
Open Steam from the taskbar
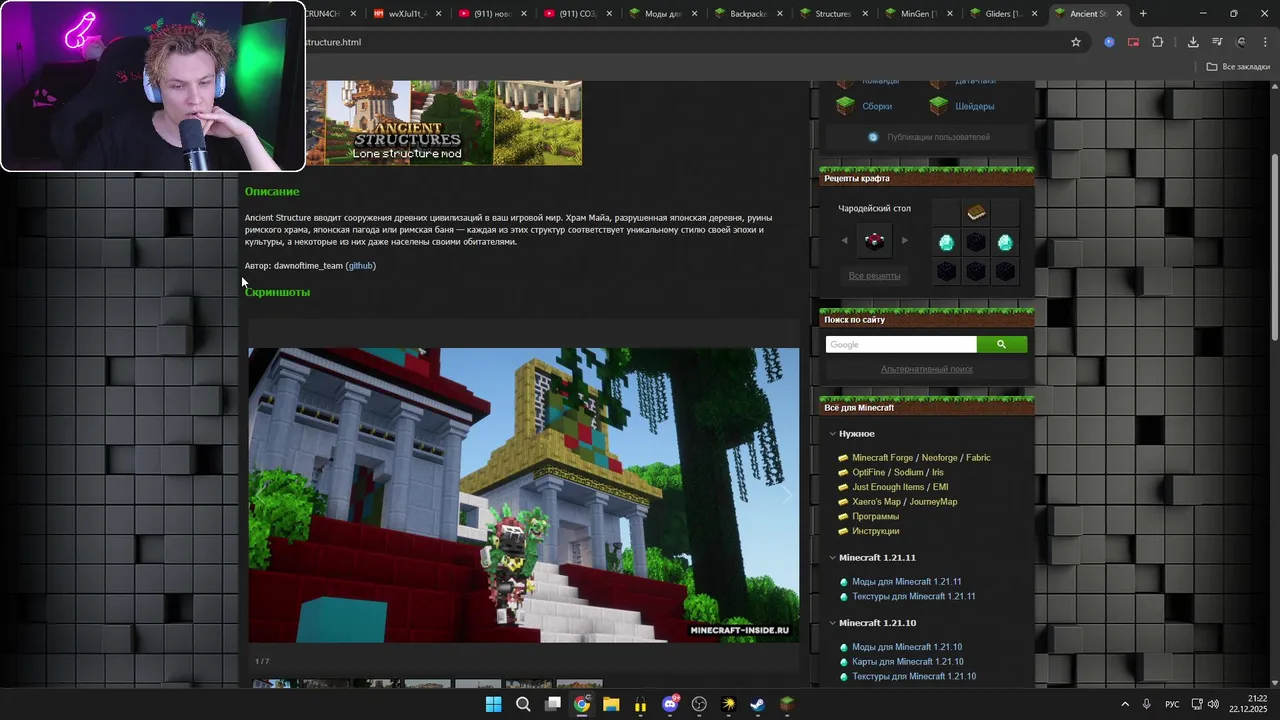point(758,704)
